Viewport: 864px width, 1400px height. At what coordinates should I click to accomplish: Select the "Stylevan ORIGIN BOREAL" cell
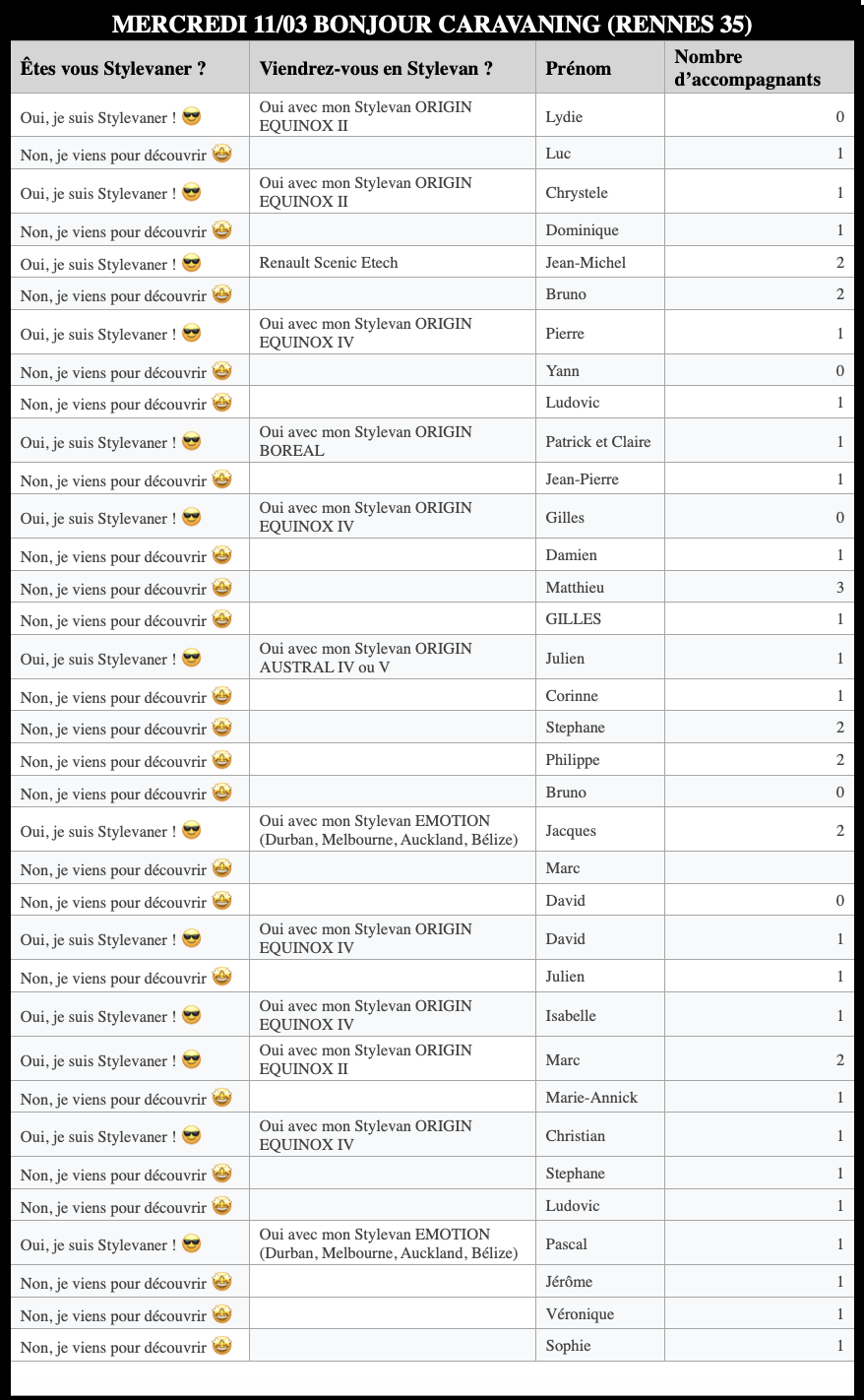pyautogui.click(x=366, y=441)
